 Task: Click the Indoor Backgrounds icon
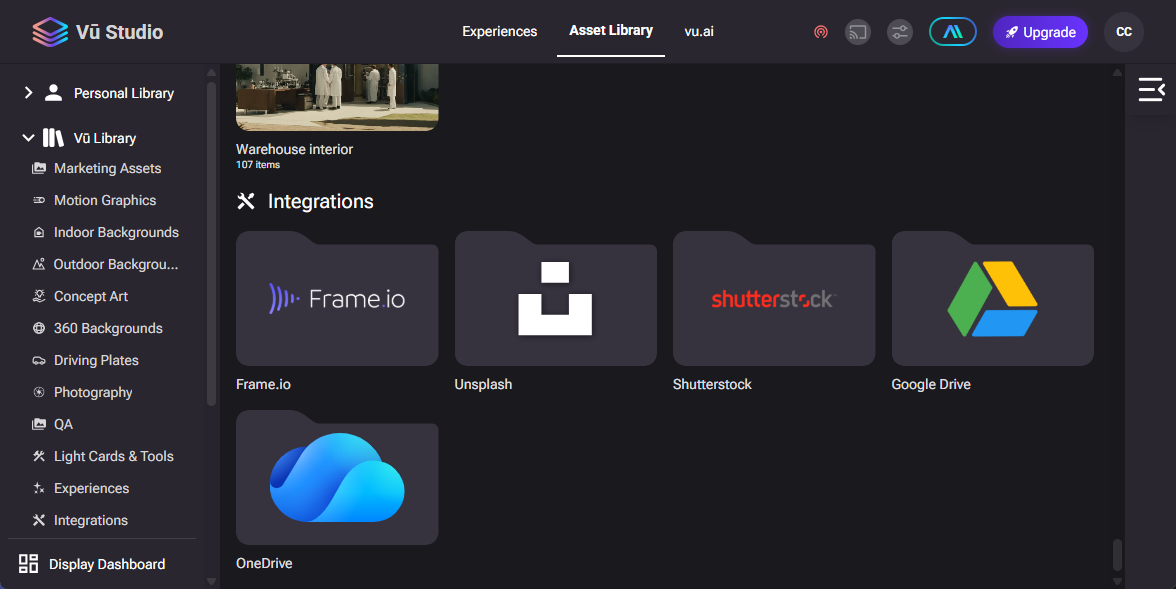(x=39, y=233)
